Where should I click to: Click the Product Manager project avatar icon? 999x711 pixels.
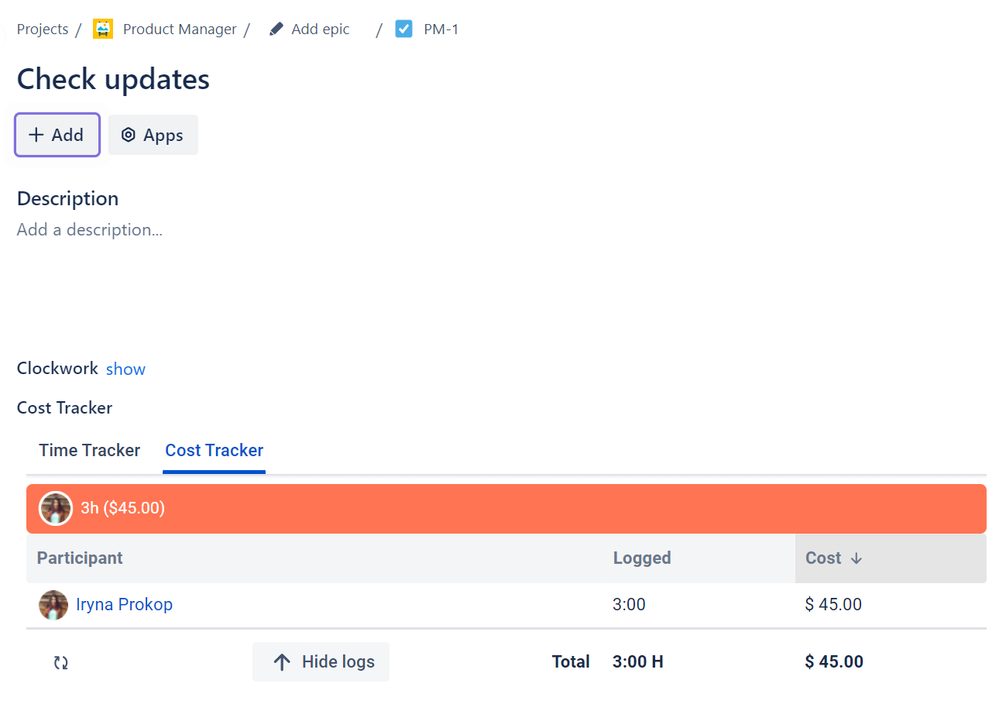click(103, 29)
